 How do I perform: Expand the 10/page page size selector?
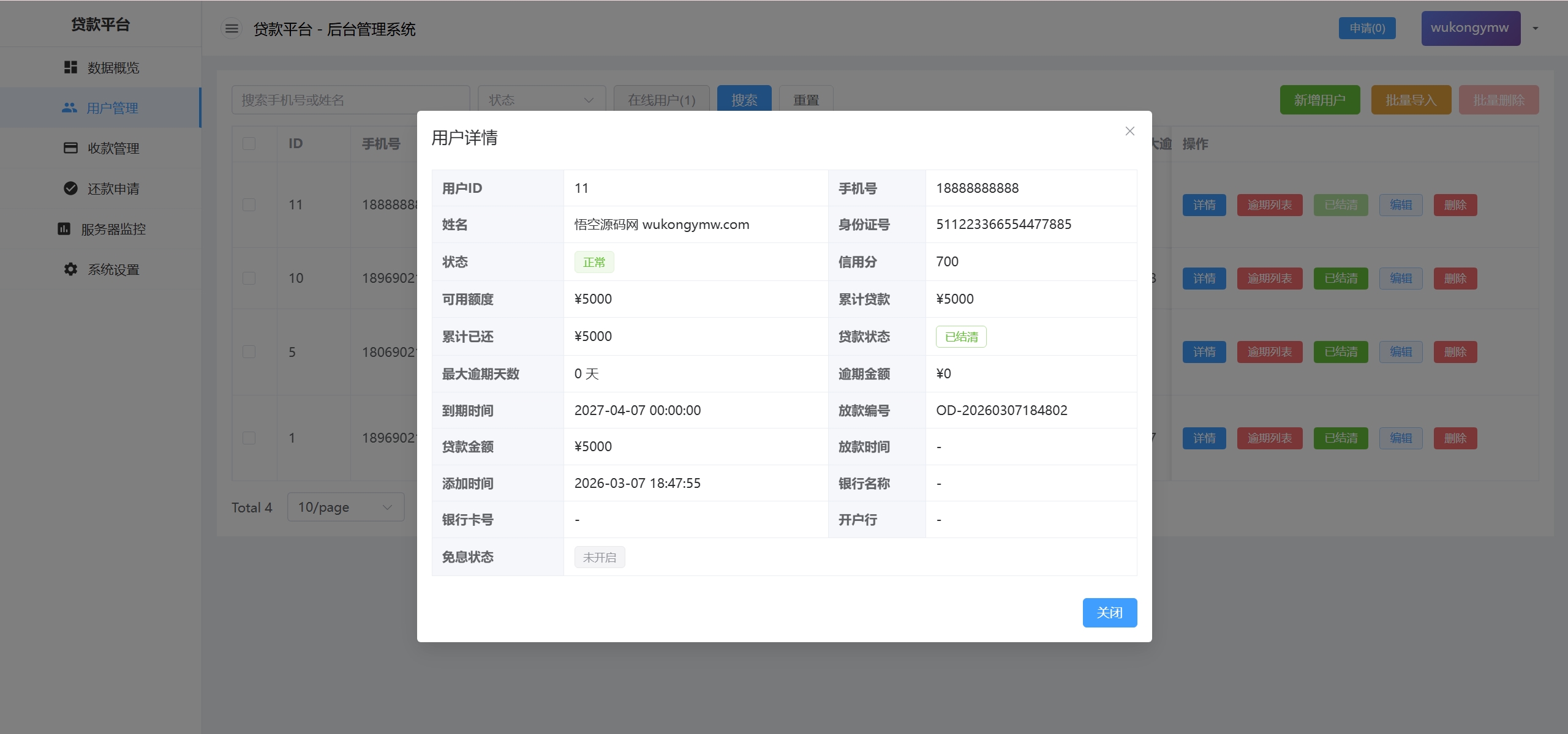click(345, 507)
